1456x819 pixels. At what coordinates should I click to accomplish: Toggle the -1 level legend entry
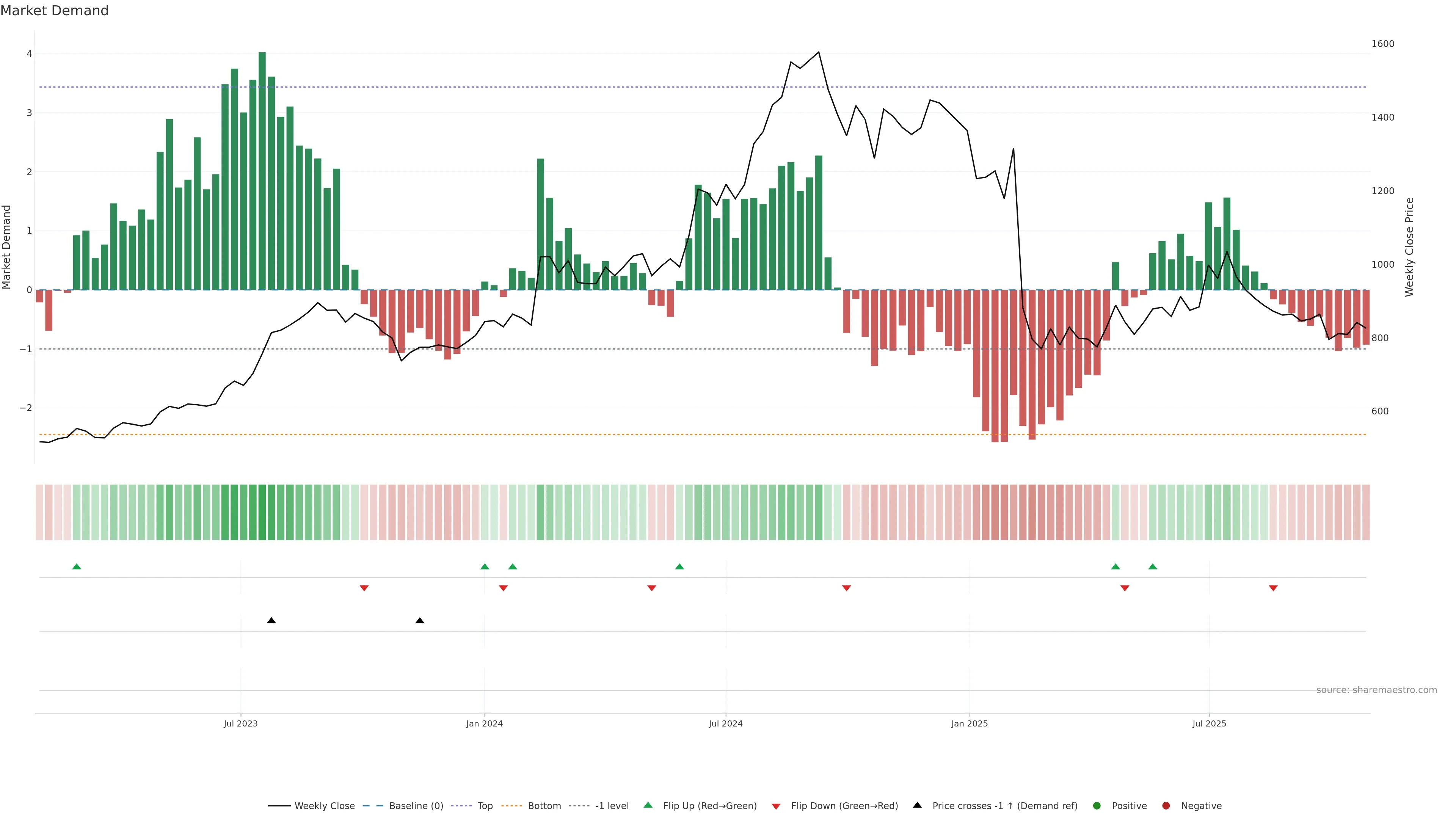(x=612, y=806)
